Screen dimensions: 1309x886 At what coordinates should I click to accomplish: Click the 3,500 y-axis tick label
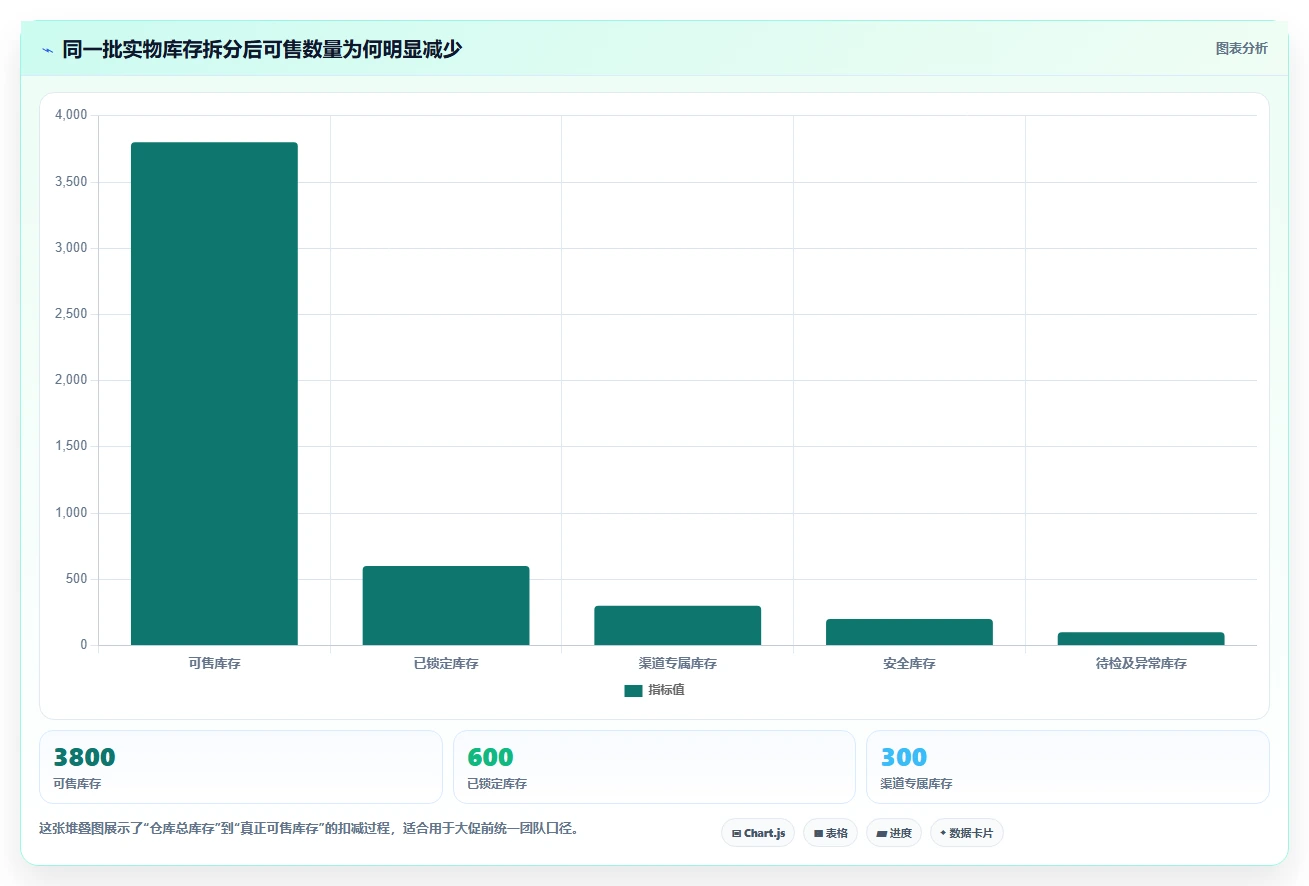tap(70, 182)
